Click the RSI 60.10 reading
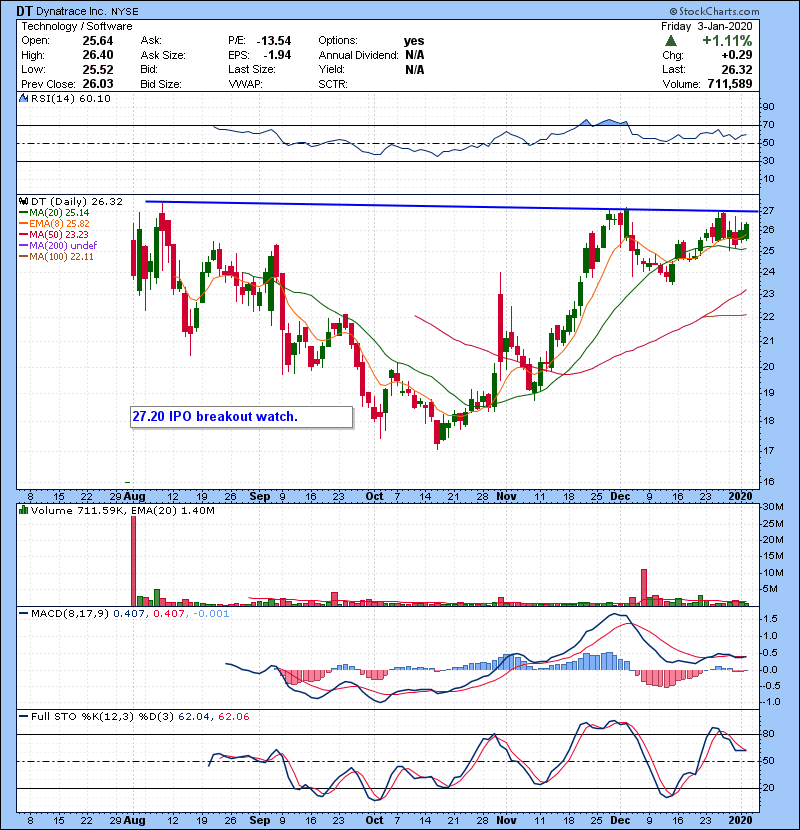Image resolution: width=800 pixels, height=830 pixels. [x=96, y=98]
